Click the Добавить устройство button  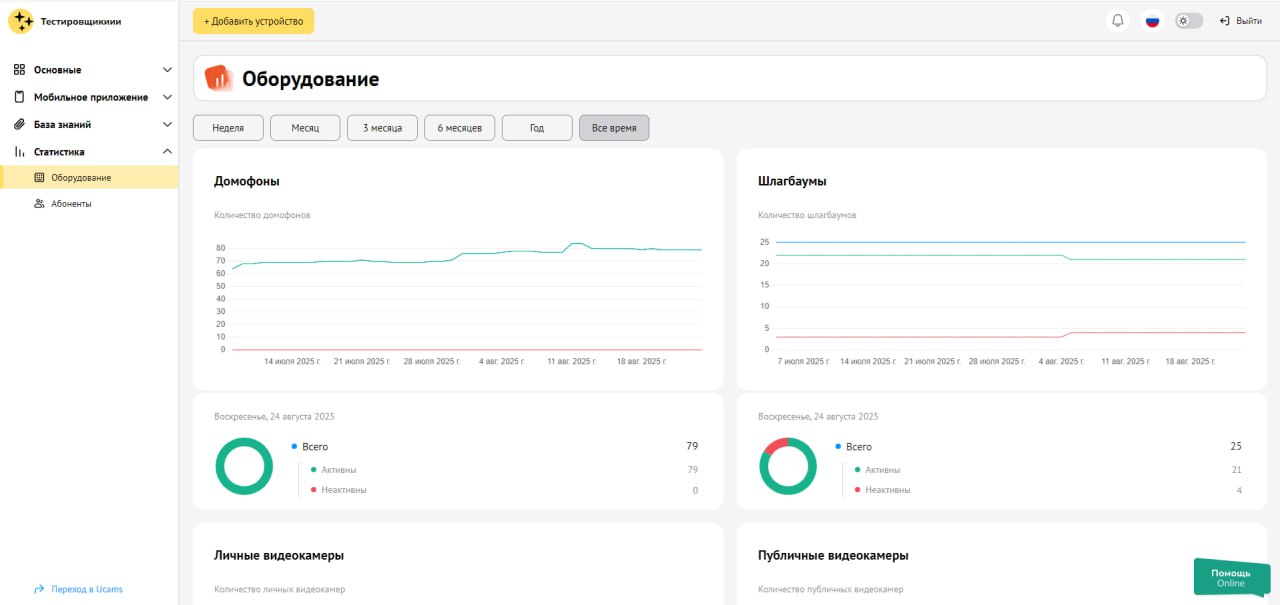pyautogui.click(x=253, y=21)
